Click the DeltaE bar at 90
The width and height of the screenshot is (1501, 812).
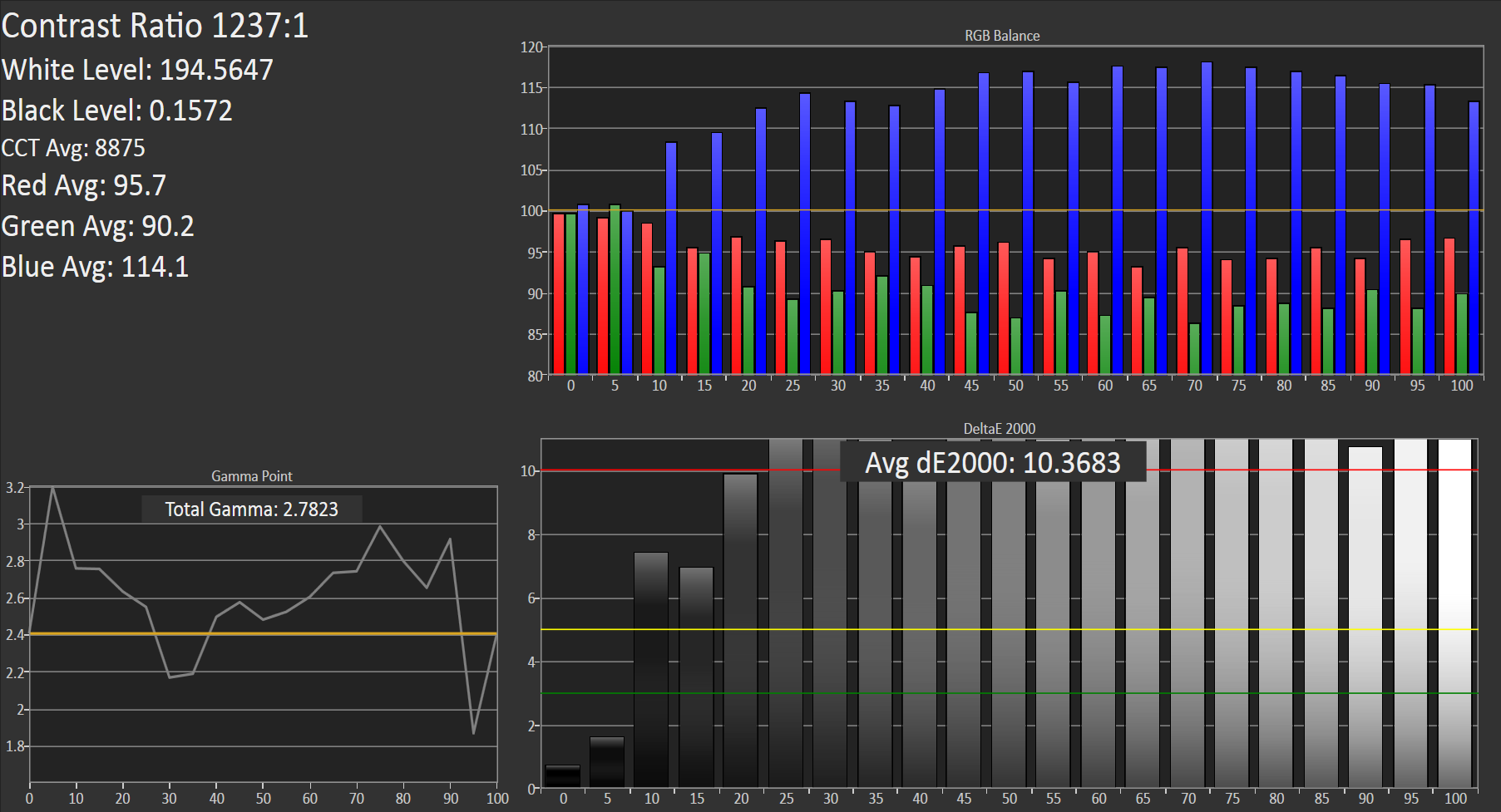(1365, 618)
